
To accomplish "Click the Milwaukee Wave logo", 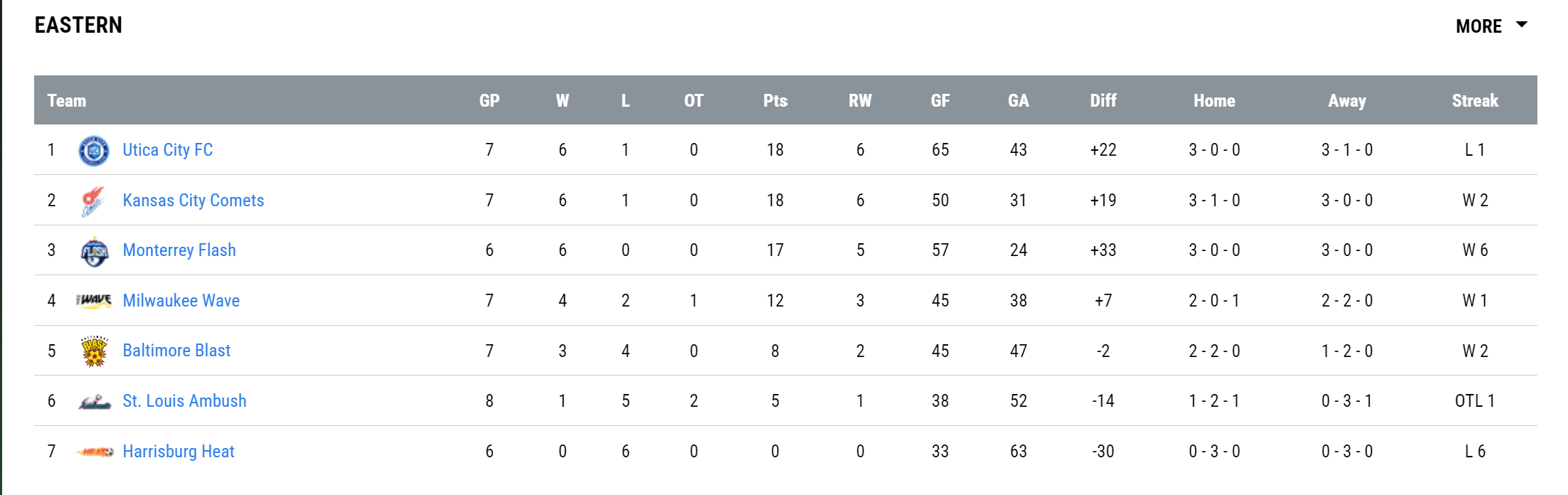I will tap(94, 301).
